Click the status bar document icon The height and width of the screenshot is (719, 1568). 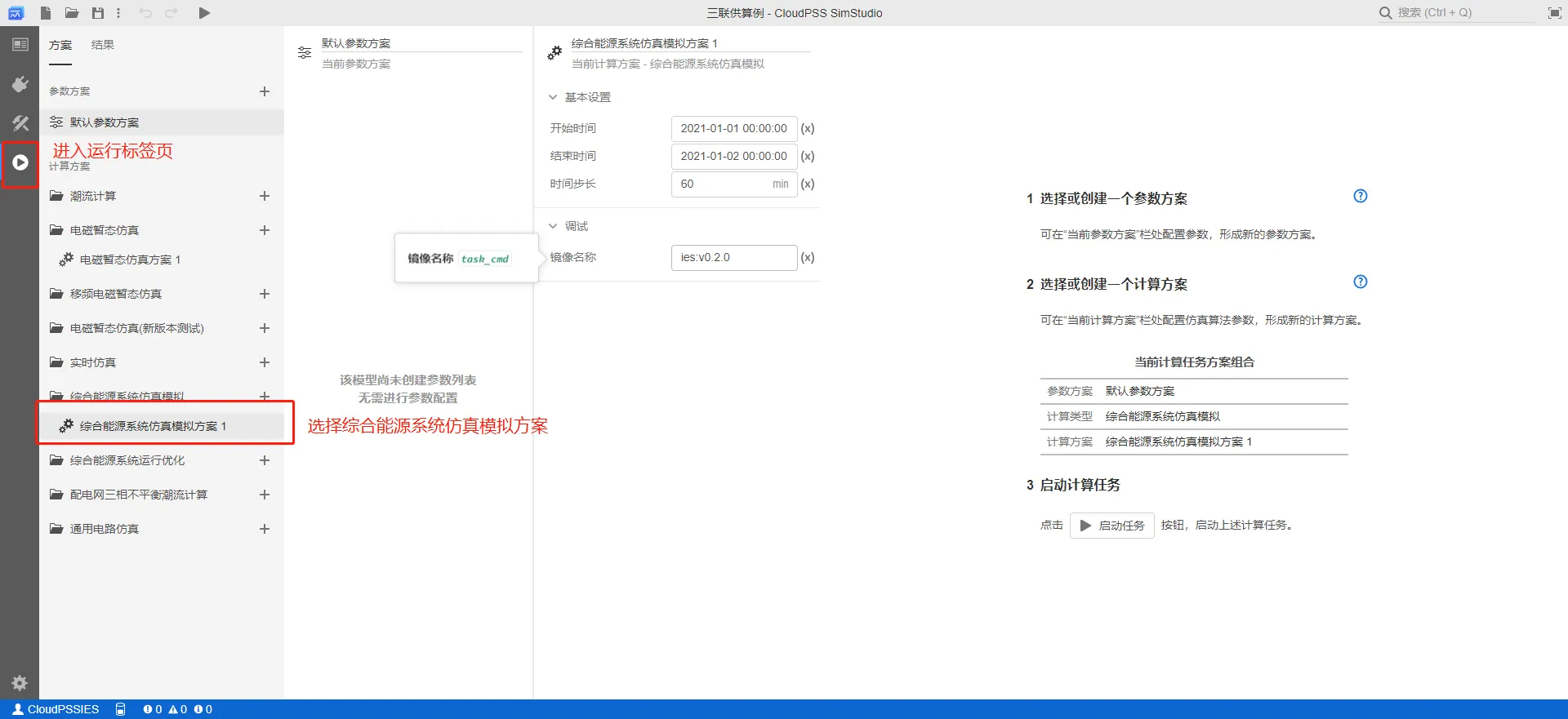coord(121,709)
